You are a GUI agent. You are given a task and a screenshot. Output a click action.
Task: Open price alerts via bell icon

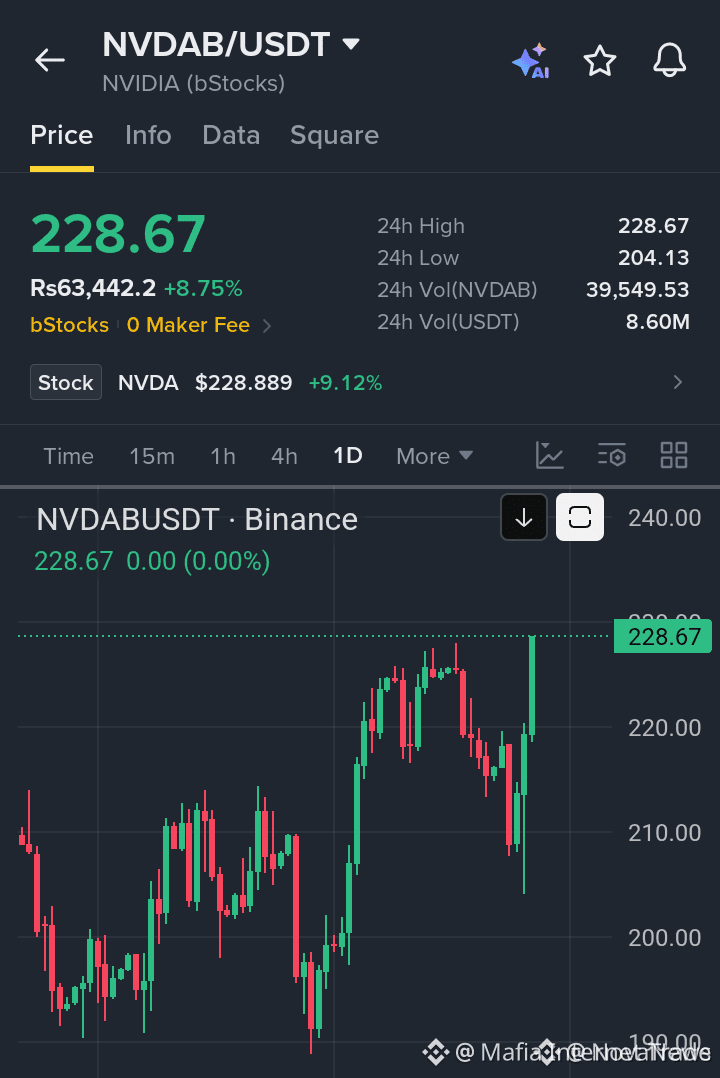669,60
